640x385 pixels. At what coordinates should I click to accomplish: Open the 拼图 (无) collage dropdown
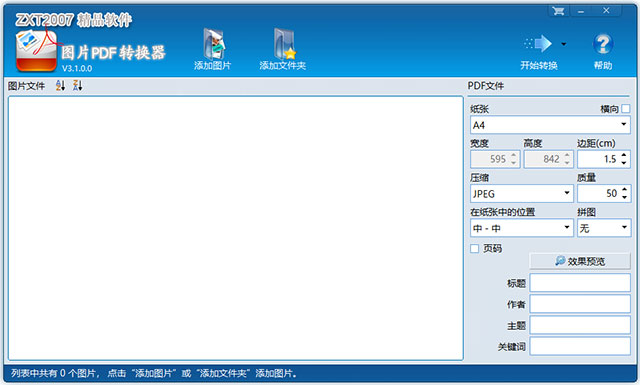click(x=604, y=228)
